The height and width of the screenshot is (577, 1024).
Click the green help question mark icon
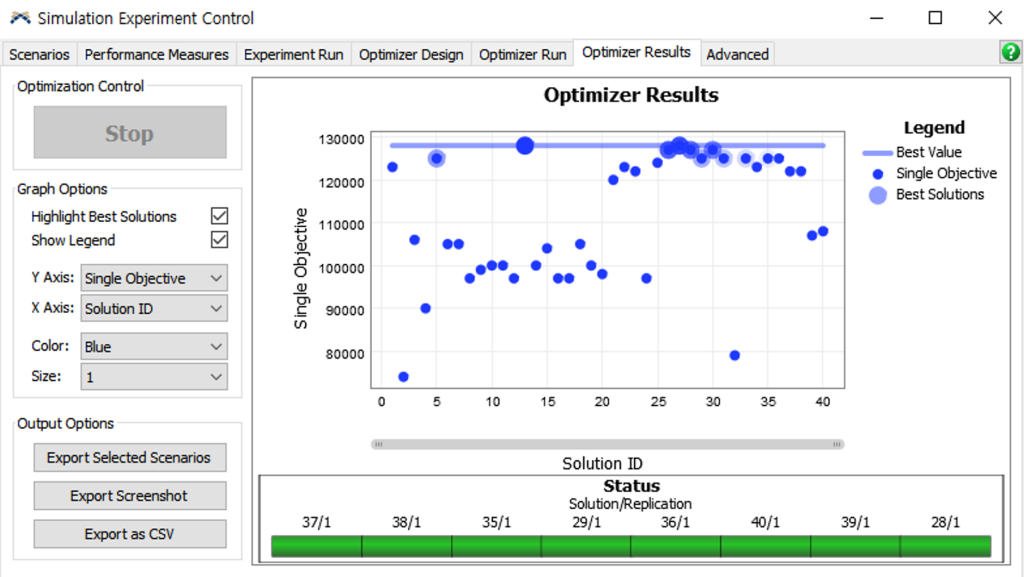click(x=1010, y=52)
